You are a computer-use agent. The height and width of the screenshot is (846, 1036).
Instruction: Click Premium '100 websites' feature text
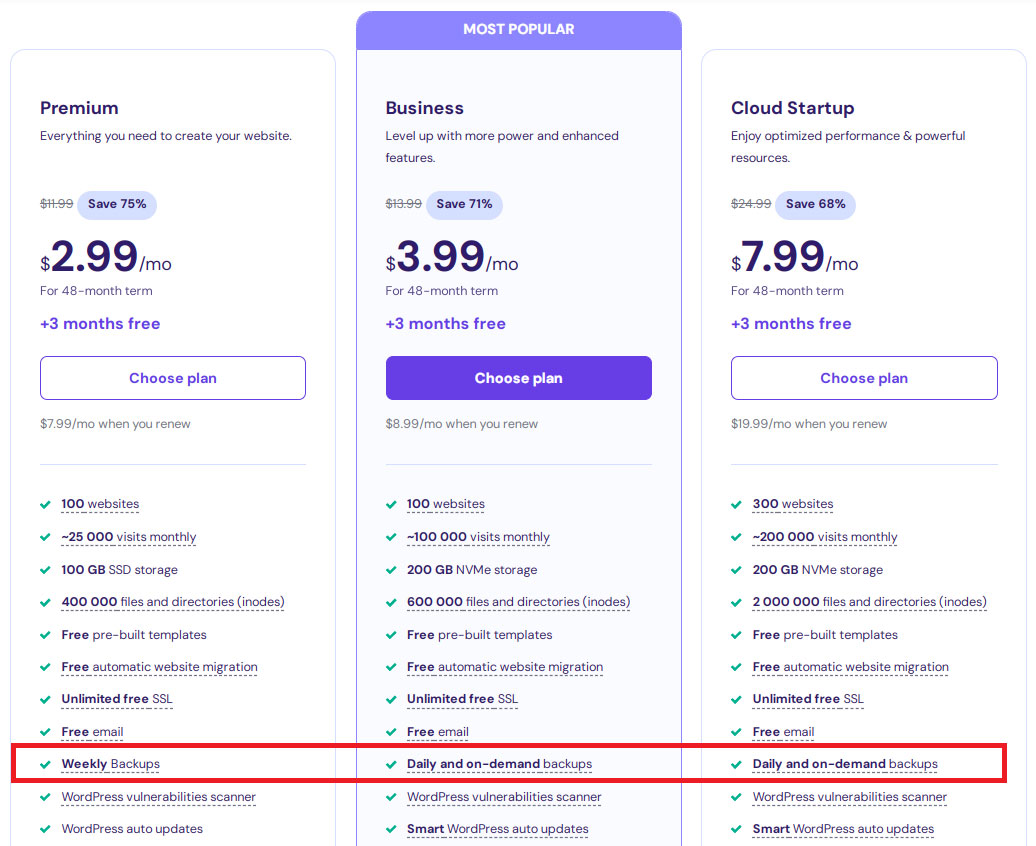(100, 504)
